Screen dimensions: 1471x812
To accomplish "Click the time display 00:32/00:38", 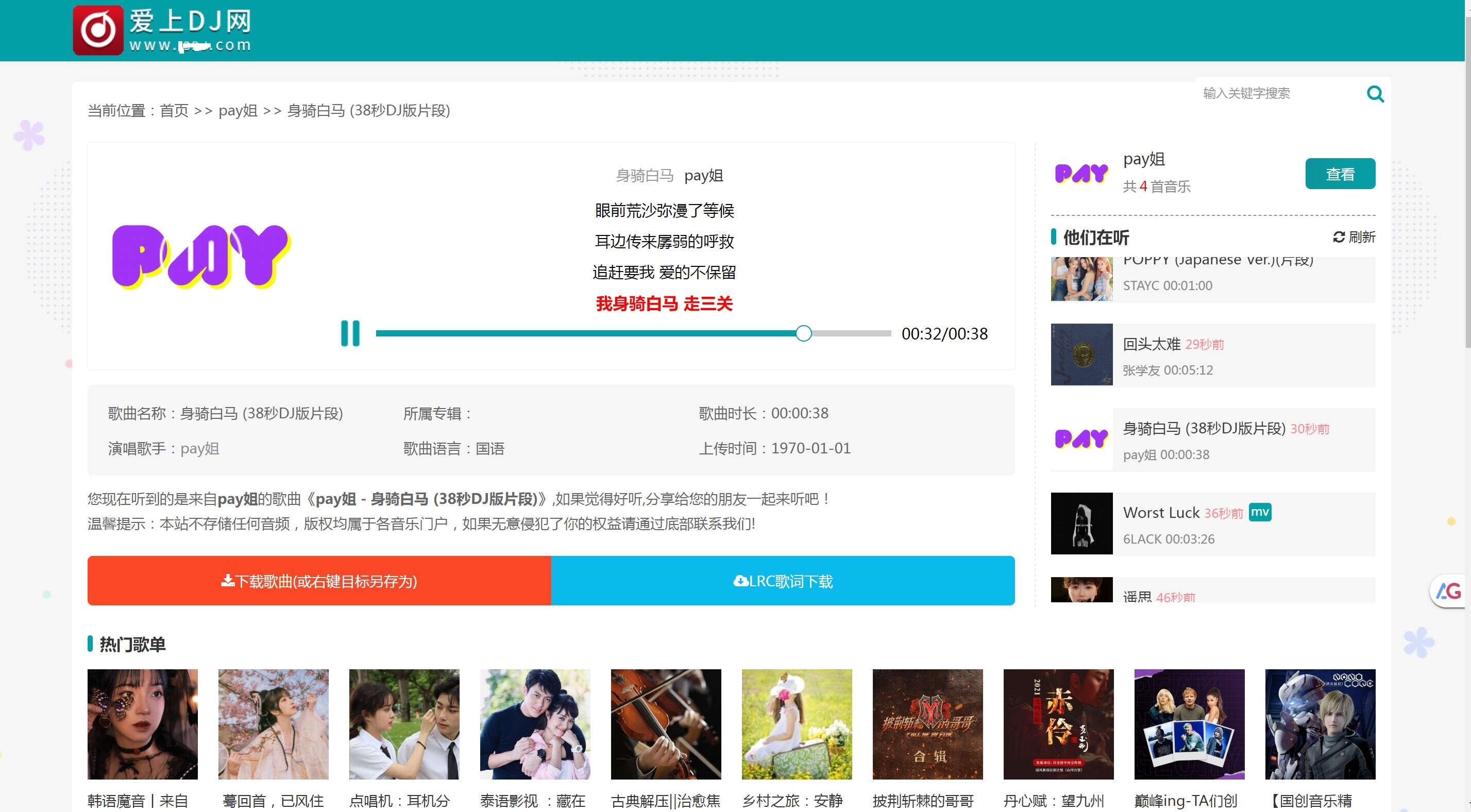I will point(944,333).
